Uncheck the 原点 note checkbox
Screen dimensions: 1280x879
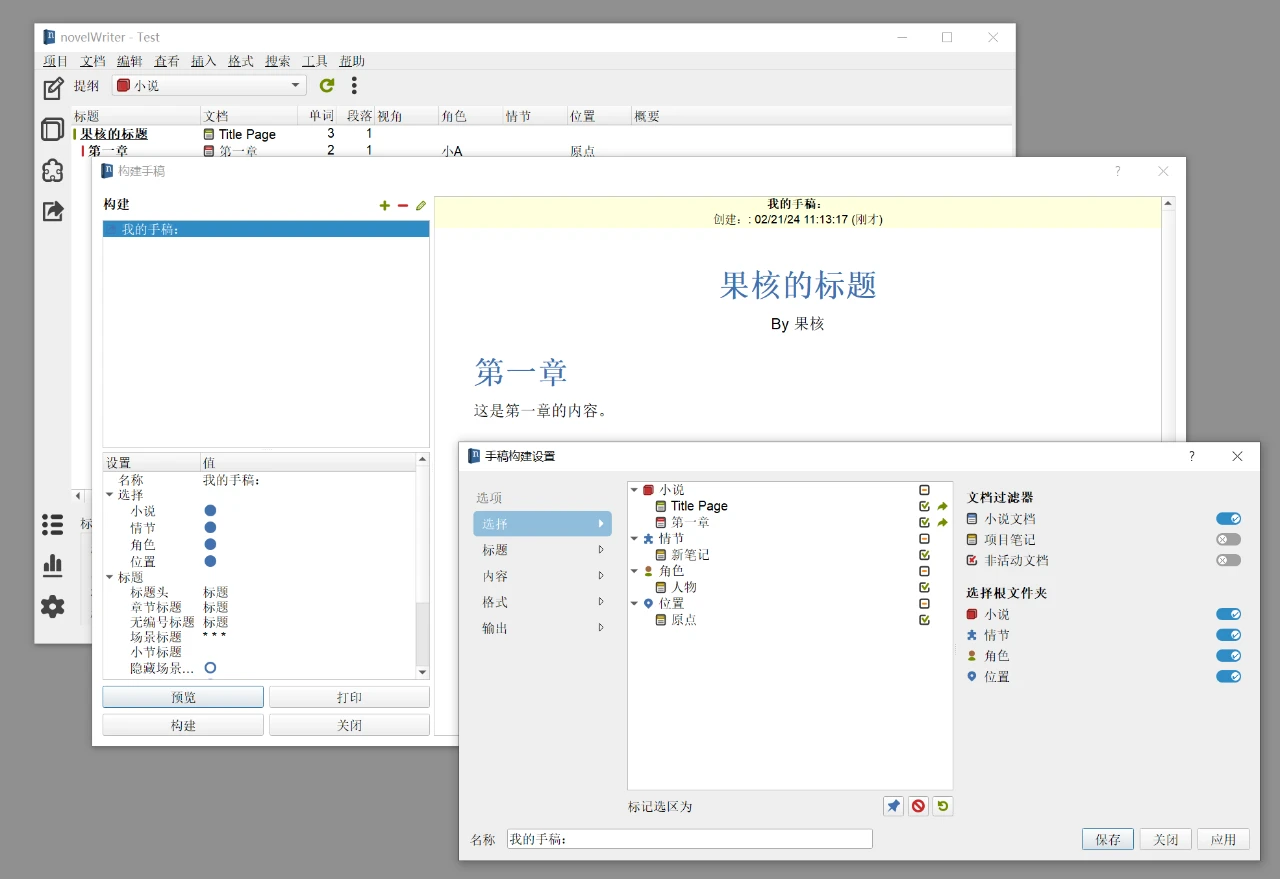tap(924, 620)
